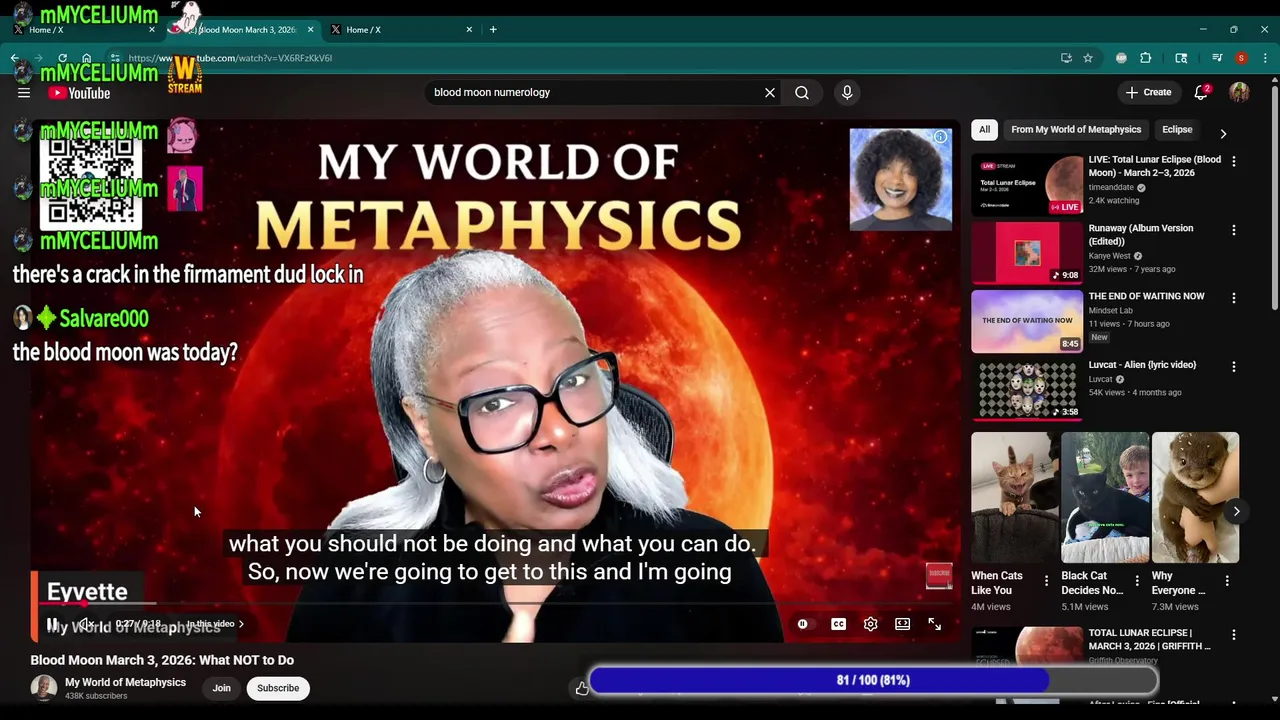
Task: Open the notifications bell
Action: (x=1202, y=92)
